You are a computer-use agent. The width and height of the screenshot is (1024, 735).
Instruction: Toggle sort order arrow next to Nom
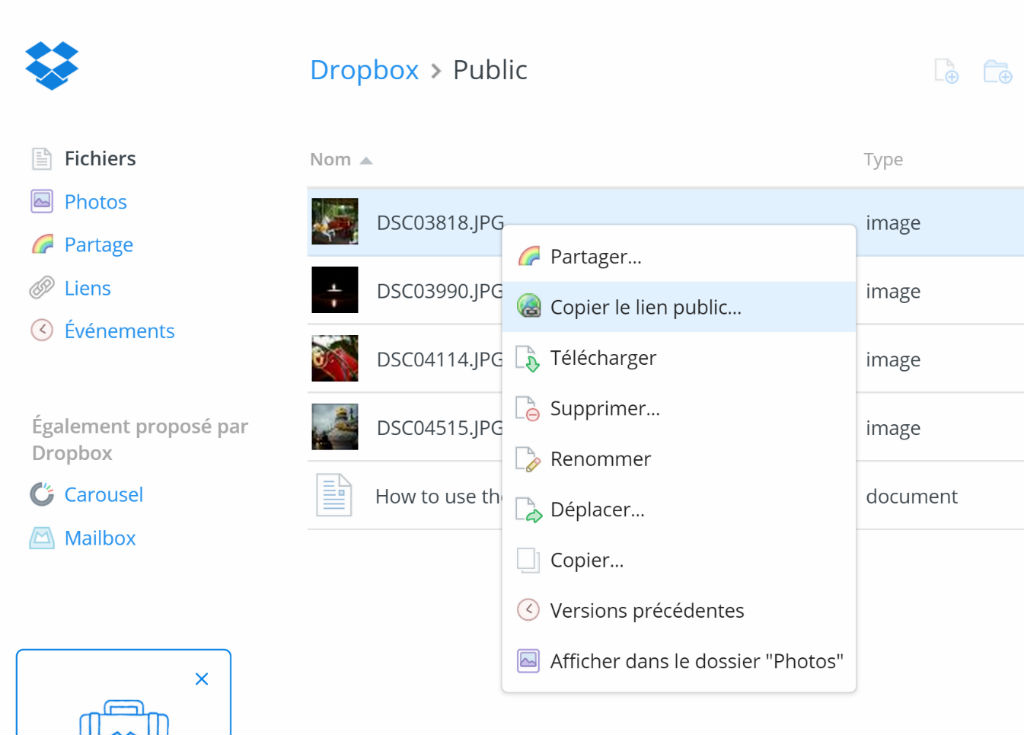click(x=366, y=161)
